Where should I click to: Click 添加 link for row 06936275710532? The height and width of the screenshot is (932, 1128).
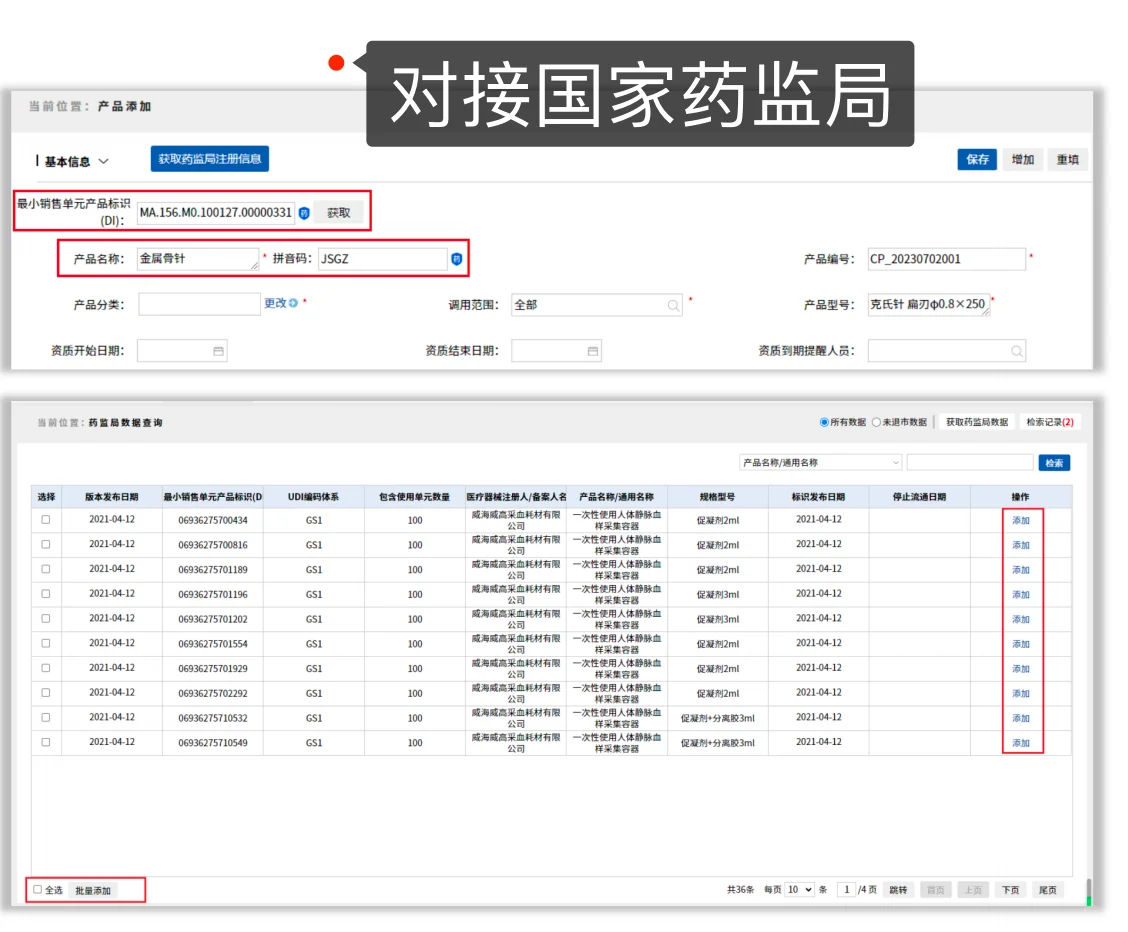tap(1021, 718)
